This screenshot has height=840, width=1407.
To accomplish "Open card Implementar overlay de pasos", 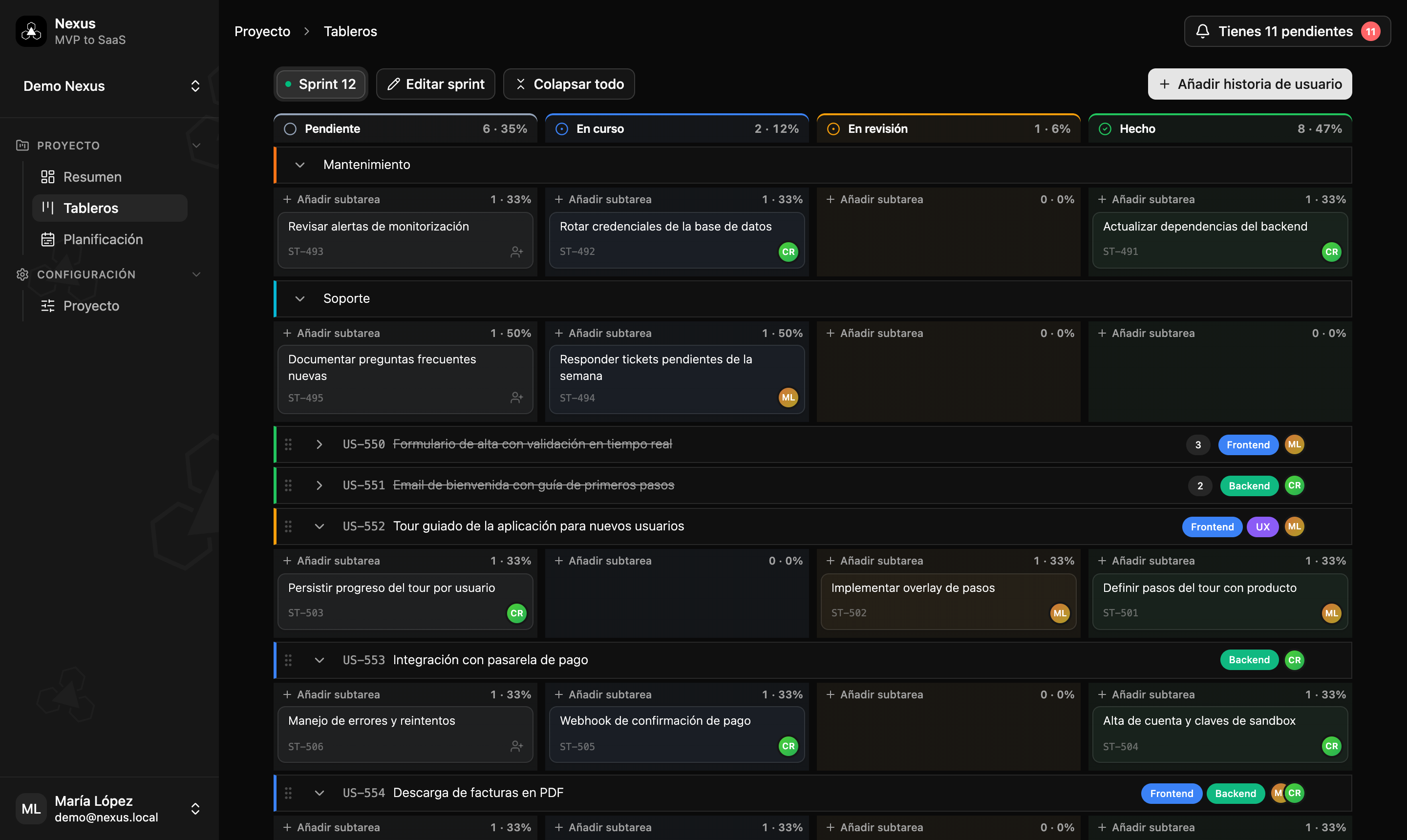I will point(948,601).
